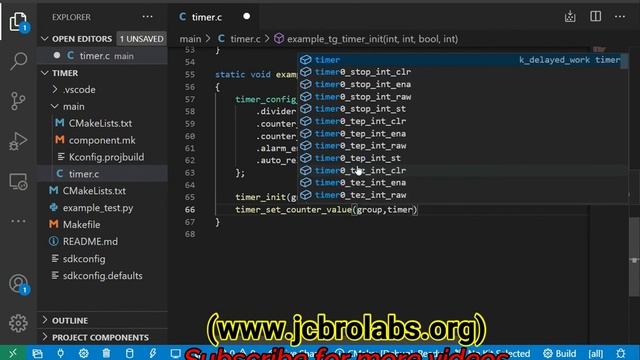Image resolution: width=640 pixels, height=360 pixels.
Task: Click the select port plug icon
Action: point(60,353)
